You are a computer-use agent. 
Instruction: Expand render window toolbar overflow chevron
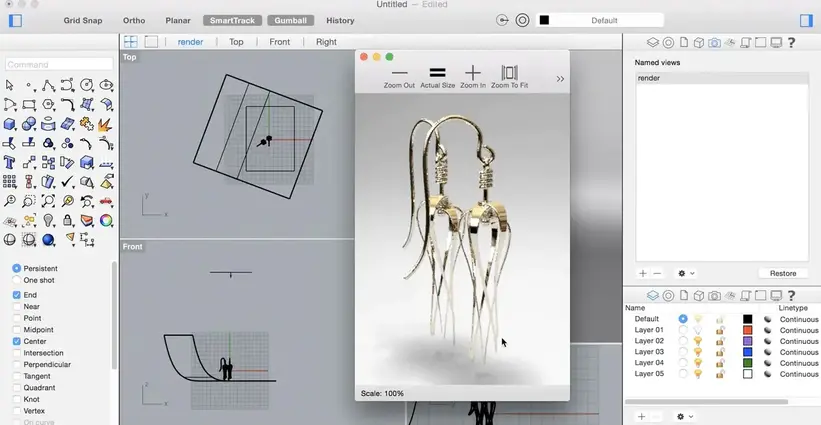click(x=560, y=79)
